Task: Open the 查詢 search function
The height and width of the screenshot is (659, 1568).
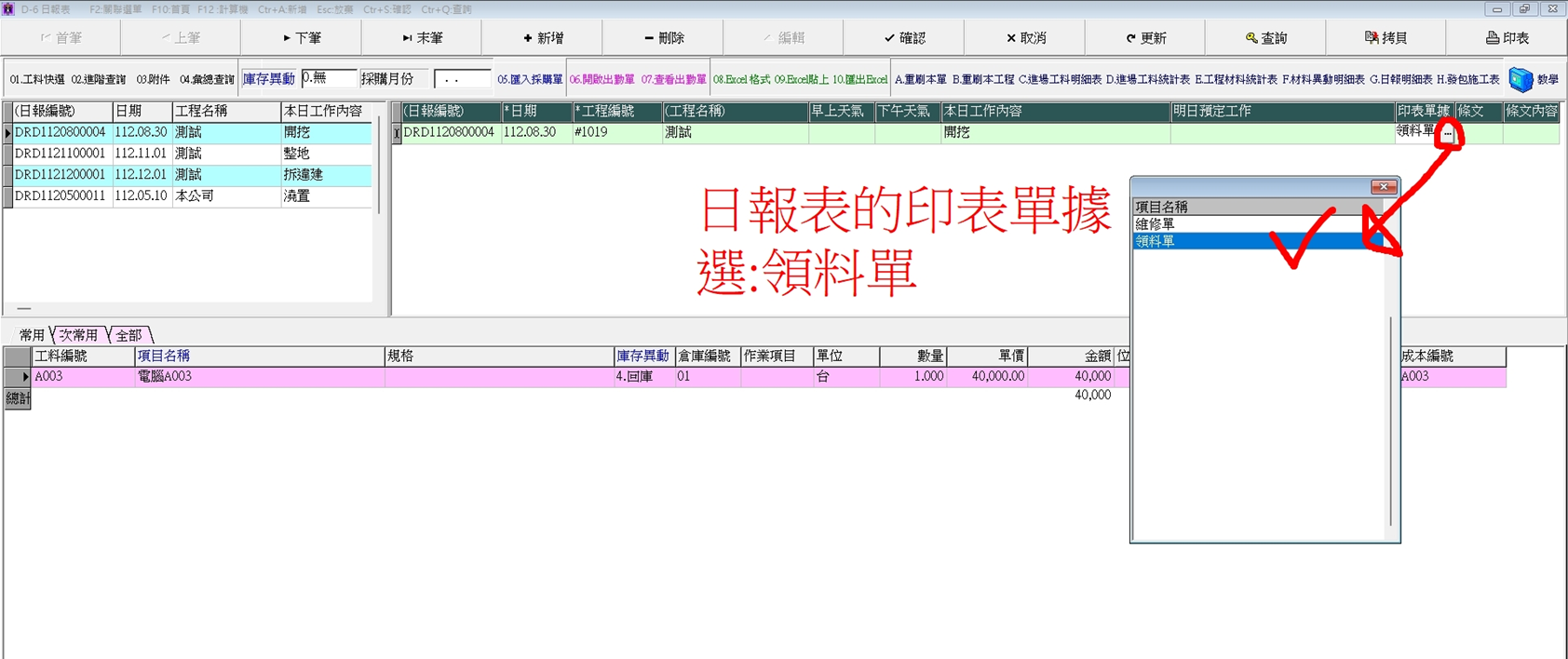Action: point(1266,38)
